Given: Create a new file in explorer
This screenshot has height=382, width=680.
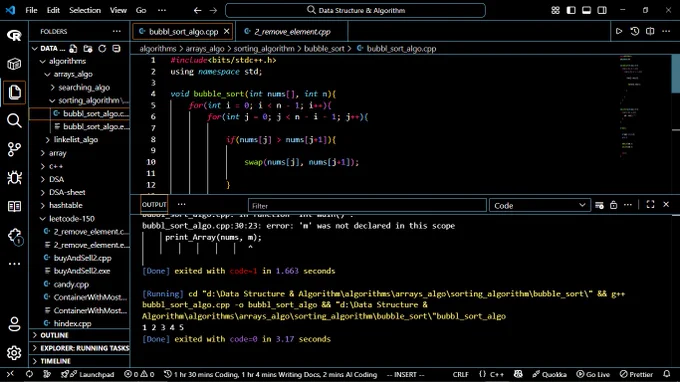Looking at the screenshot, I should [73, 49].
